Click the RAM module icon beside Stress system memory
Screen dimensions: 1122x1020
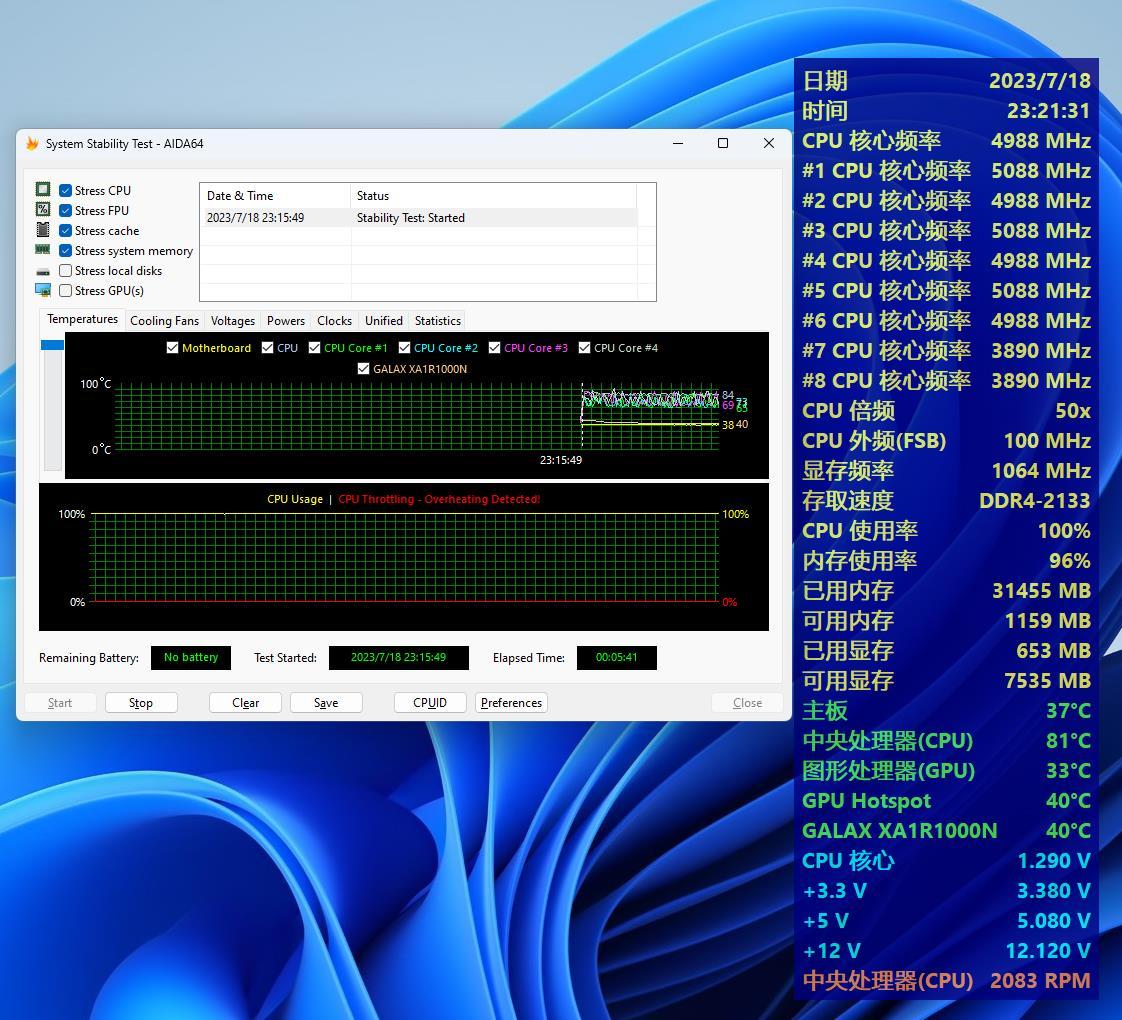click(x=43, y=250)
